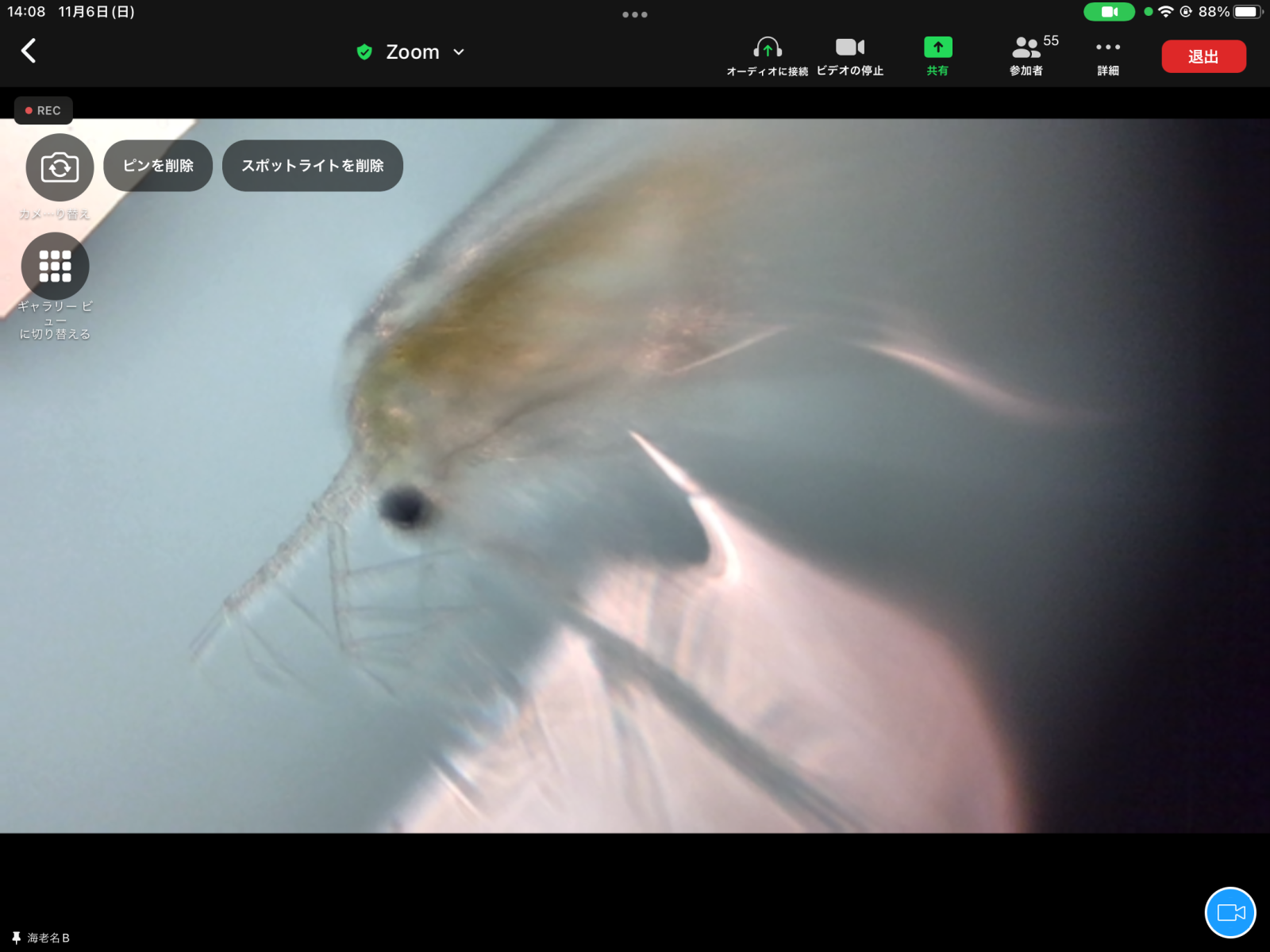Expand the 詳細 more options menu
Image resolution: width=1270 pixels, height=952 pixels.
pyautogui.click(x=1107, y=49)
